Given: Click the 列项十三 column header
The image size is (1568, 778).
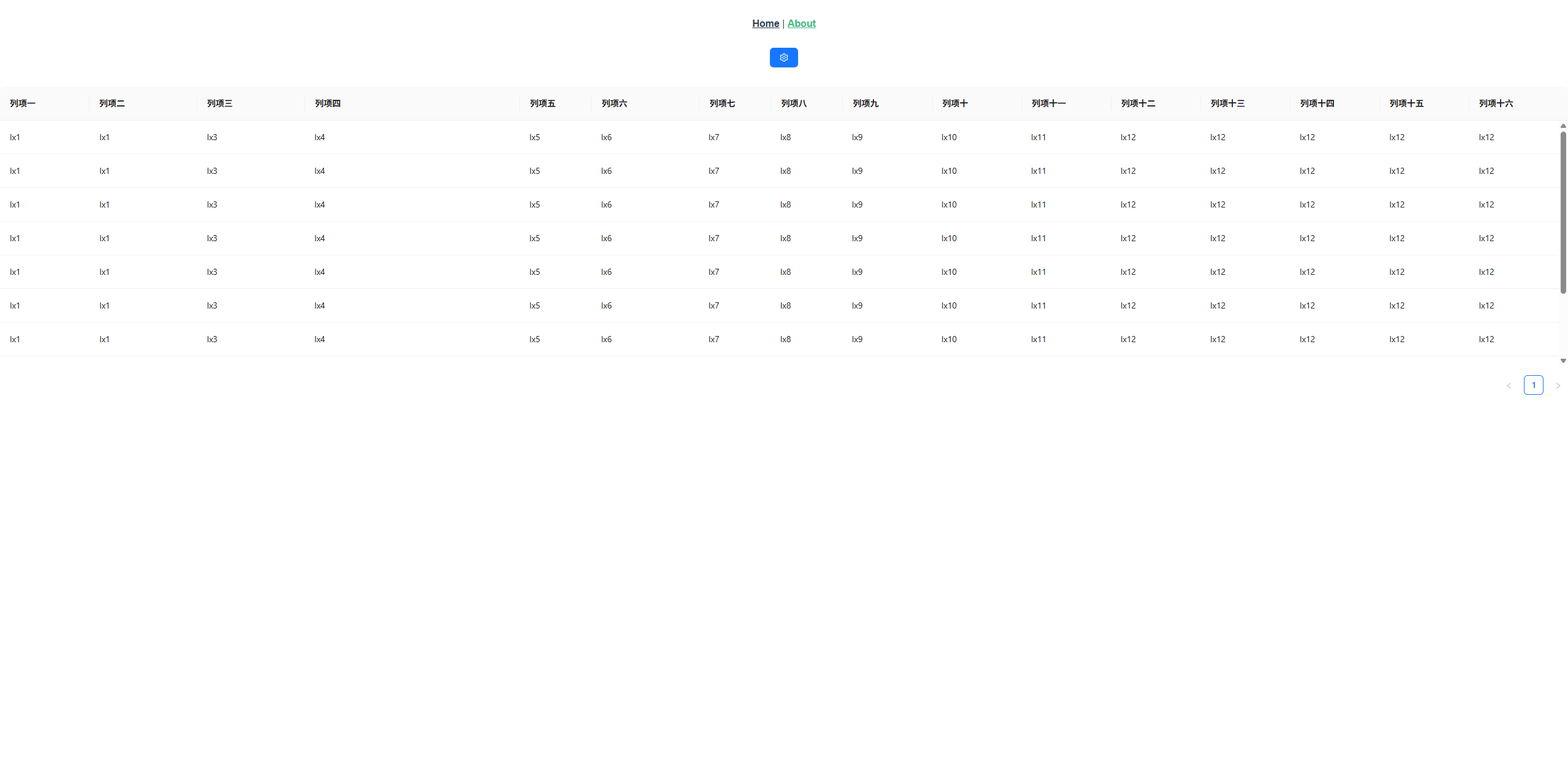Looking at the screenshot, I should coord(1227,103).
